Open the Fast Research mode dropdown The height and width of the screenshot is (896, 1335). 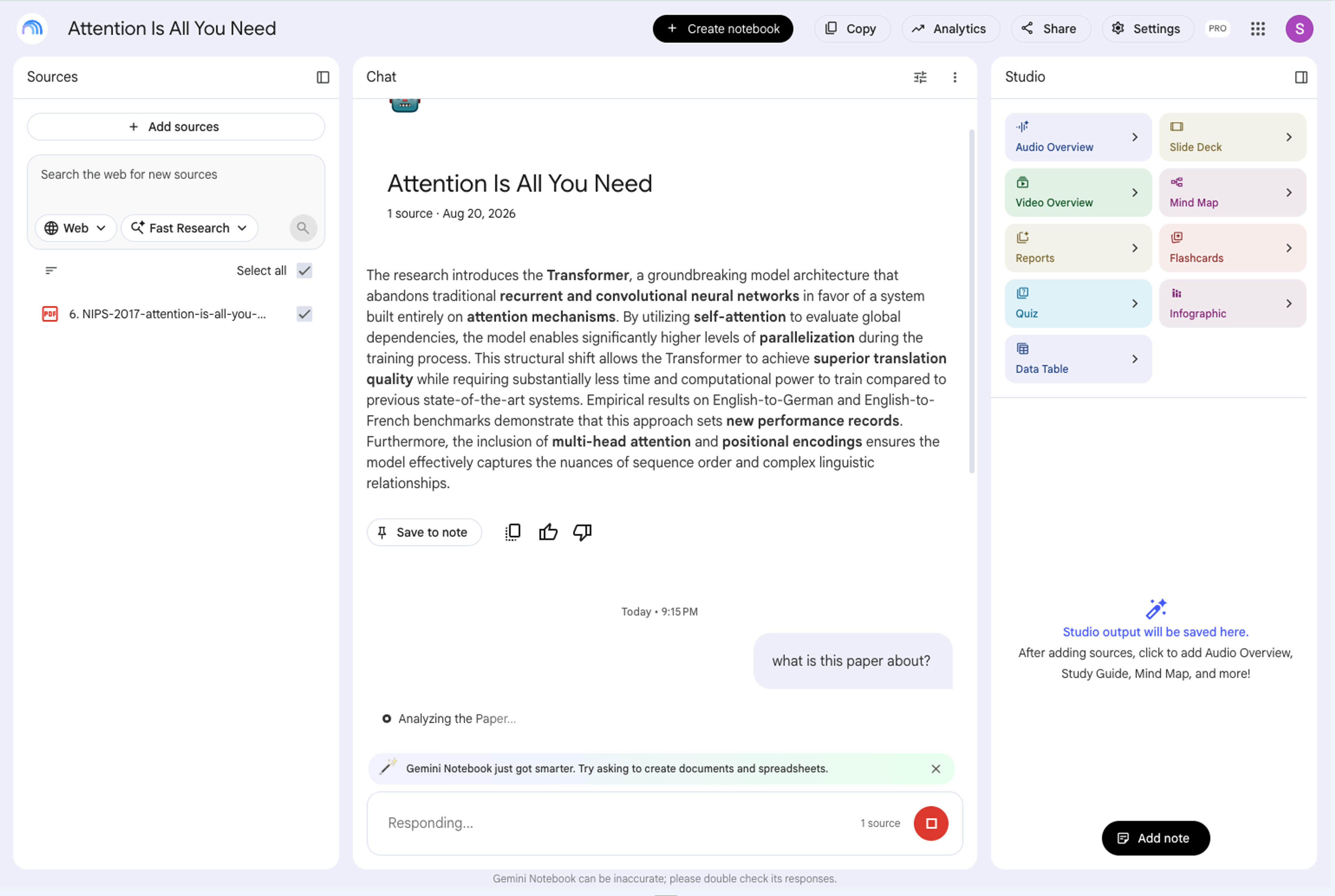click(x=190, y=228)
